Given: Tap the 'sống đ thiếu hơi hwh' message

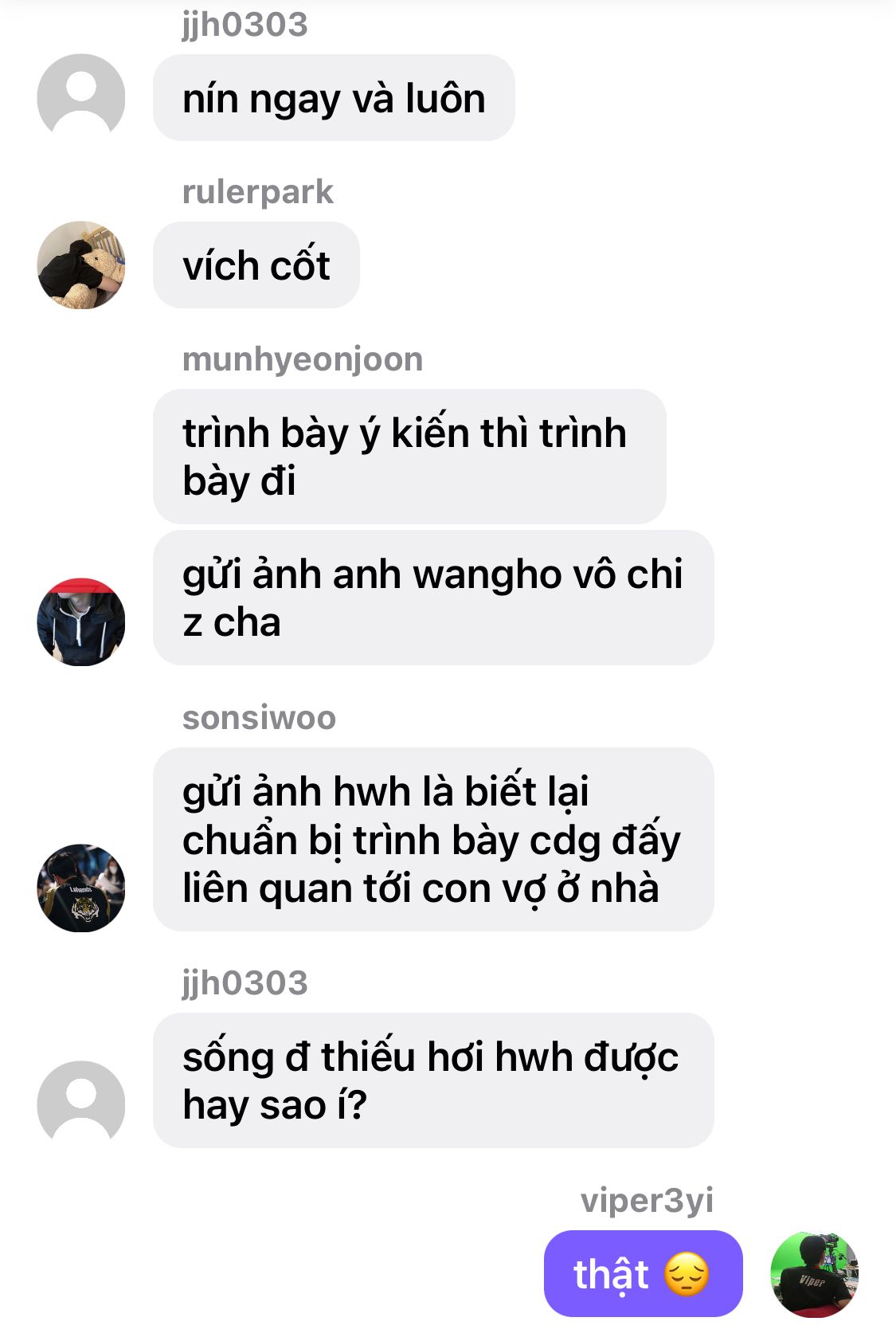Looking at the screenshot, I should pyautogui.click(x=433, y=1080).
